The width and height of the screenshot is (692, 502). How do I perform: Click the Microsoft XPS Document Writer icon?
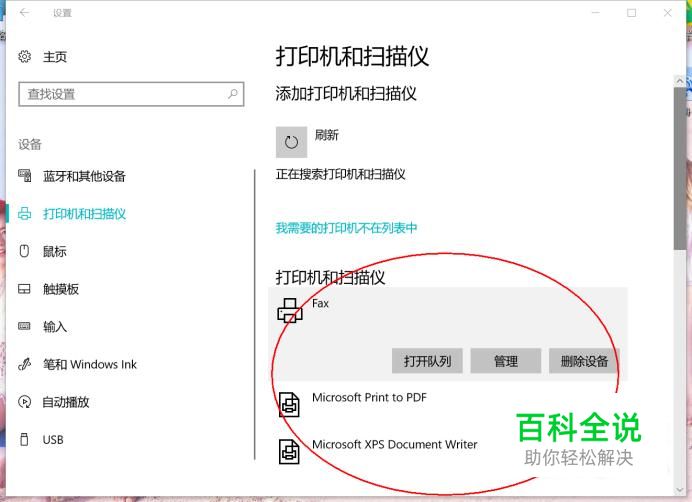289,451
